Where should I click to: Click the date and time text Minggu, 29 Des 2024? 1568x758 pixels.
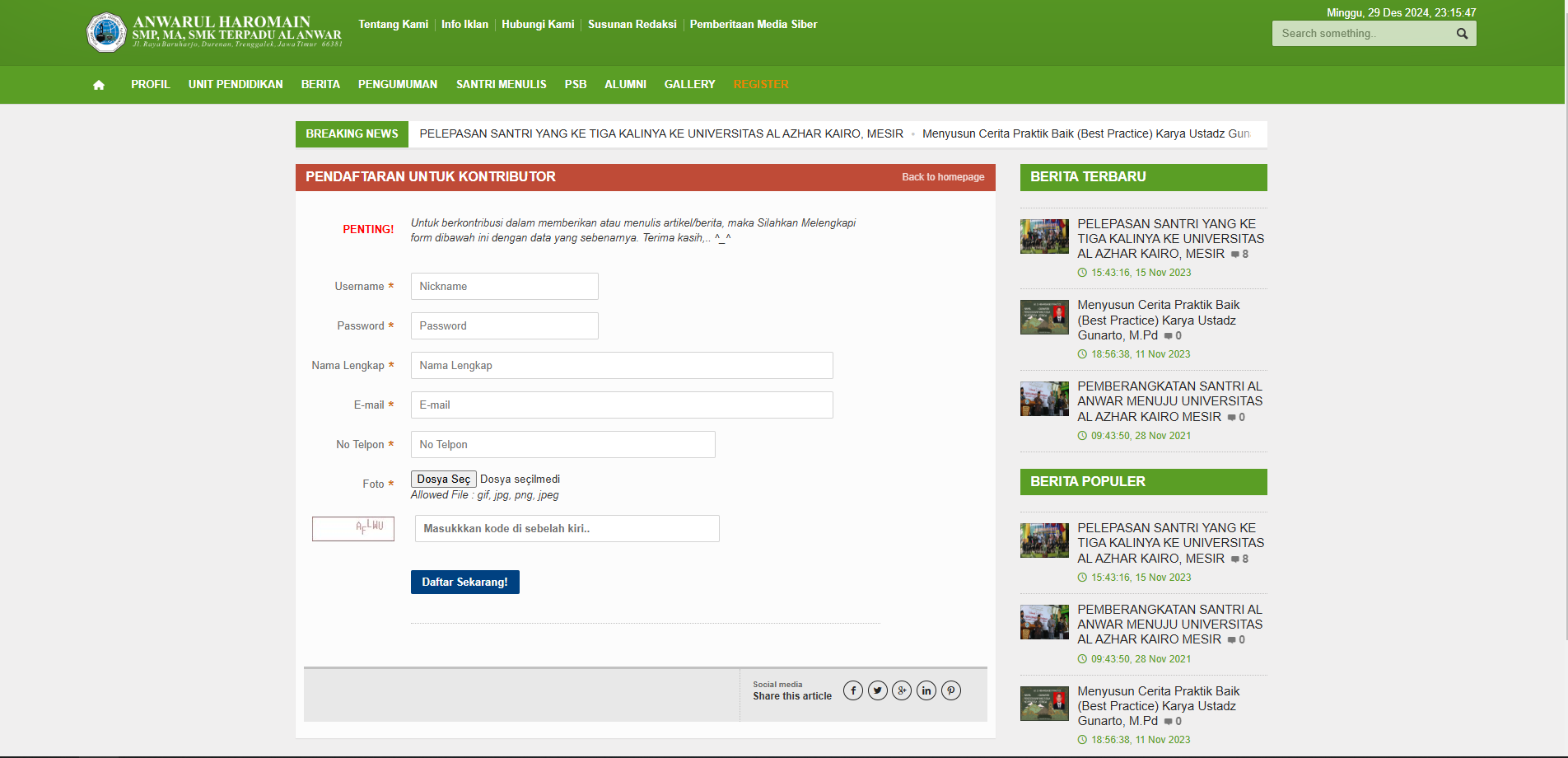click(x=1401, y=12)
